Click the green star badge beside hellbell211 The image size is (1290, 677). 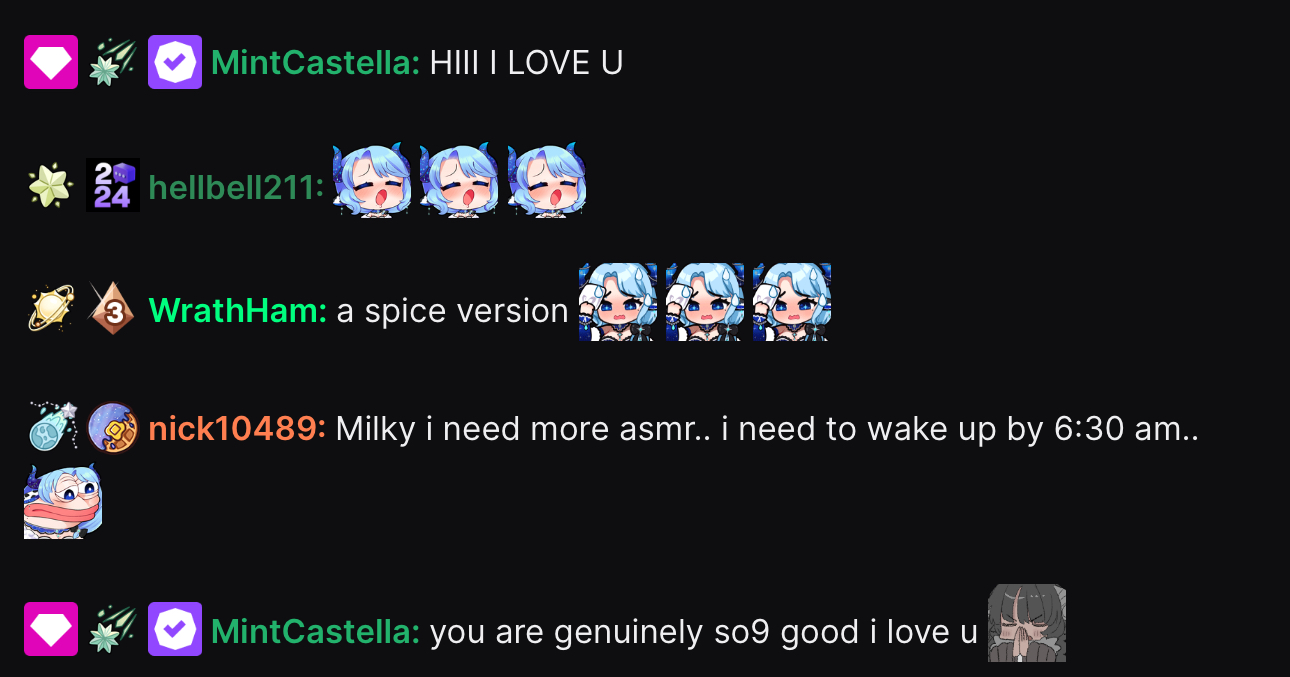click(x=51, y=185)
